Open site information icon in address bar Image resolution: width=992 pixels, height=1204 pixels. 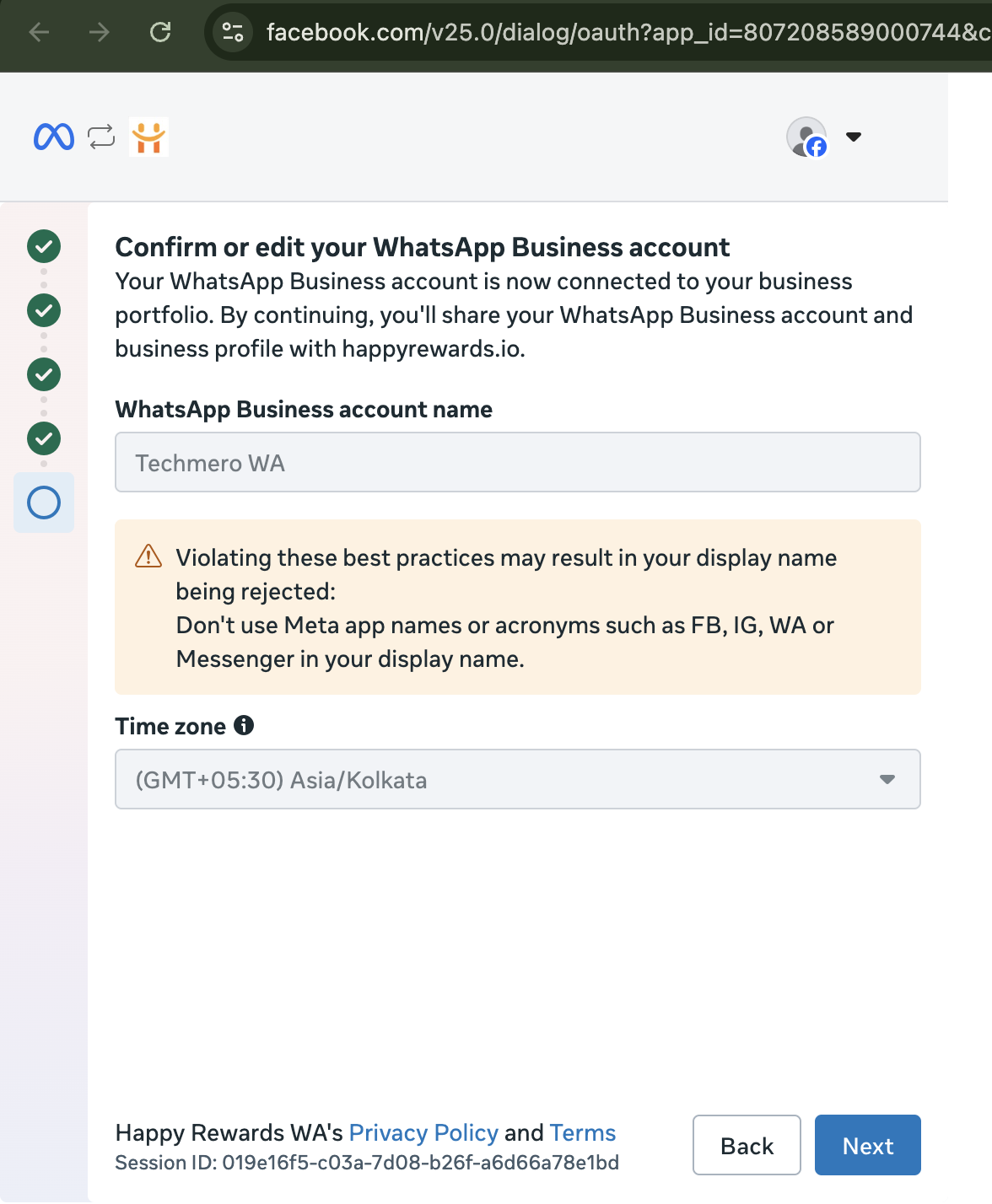click(x=233, y=32)
